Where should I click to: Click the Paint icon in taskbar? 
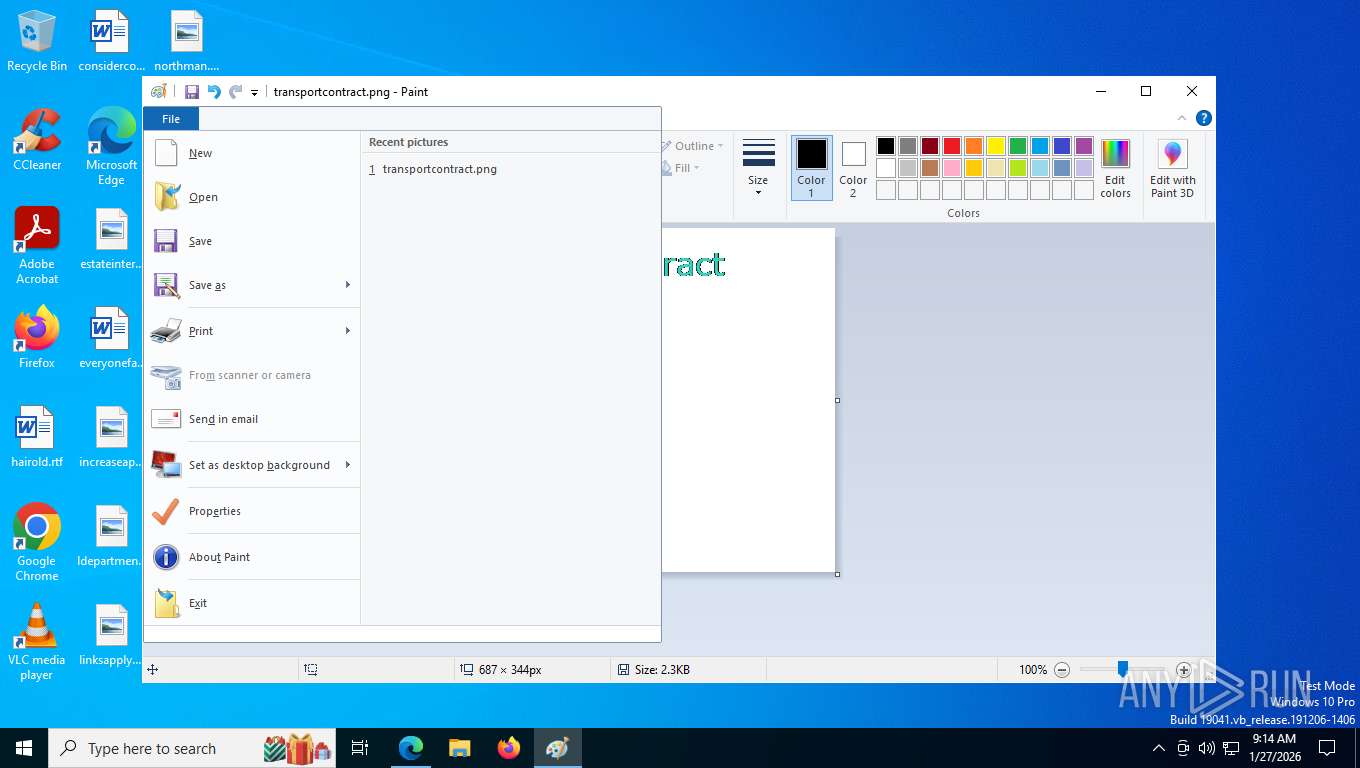[x=558, y=748]
